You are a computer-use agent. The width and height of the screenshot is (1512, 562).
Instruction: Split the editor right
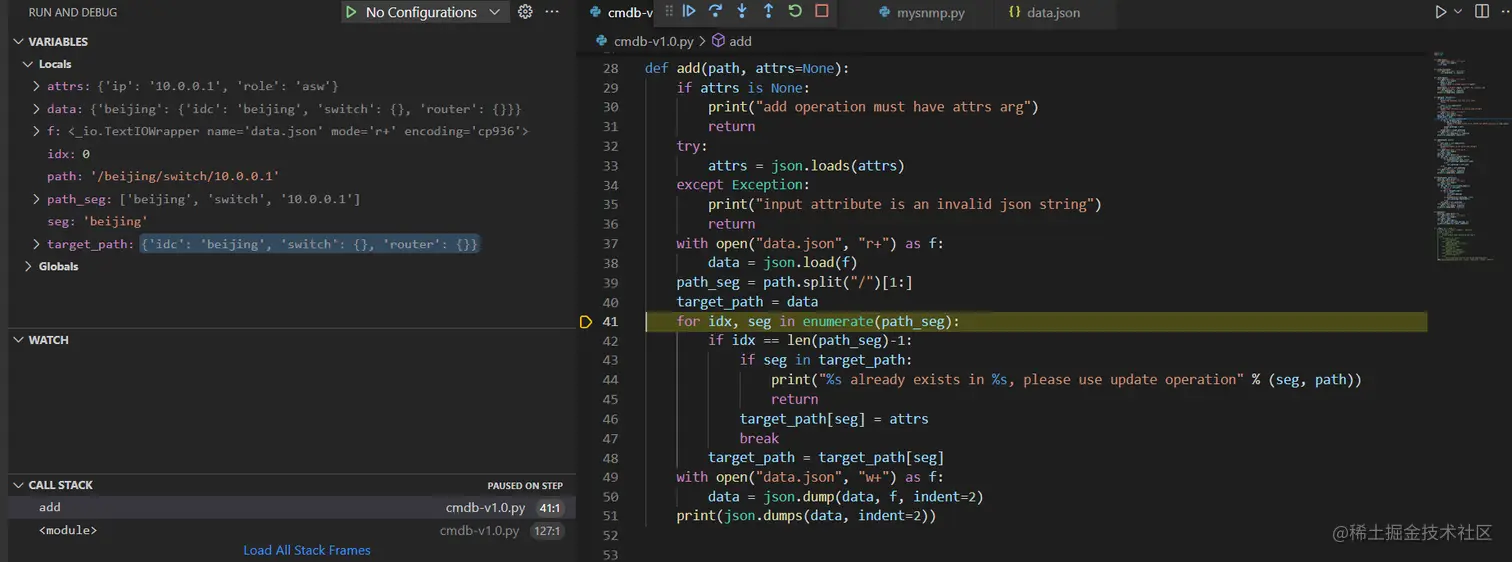coord(1480,12)
